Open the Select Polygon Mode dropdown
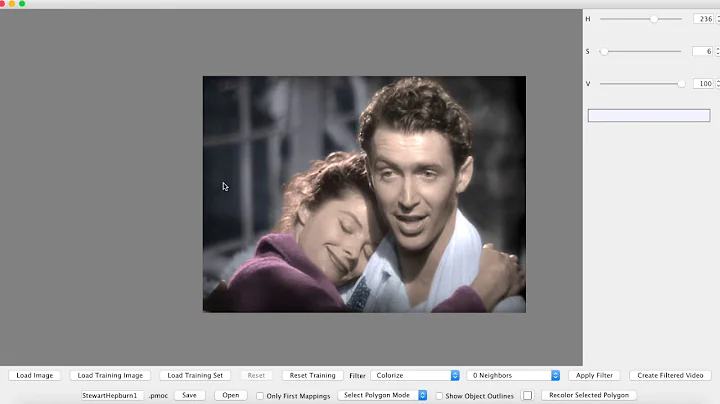The width and height of the screenshot is (720, 404). [382, 395]
